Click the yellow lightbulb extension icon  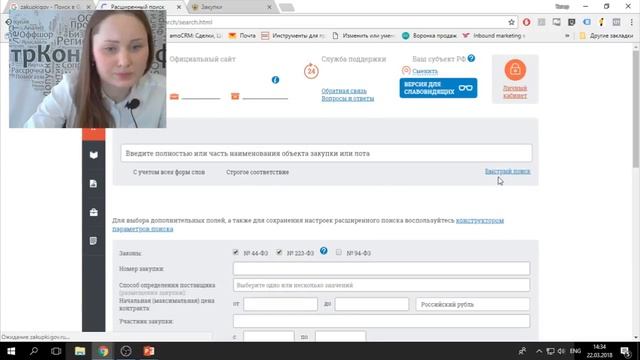[x=602, y=22]
